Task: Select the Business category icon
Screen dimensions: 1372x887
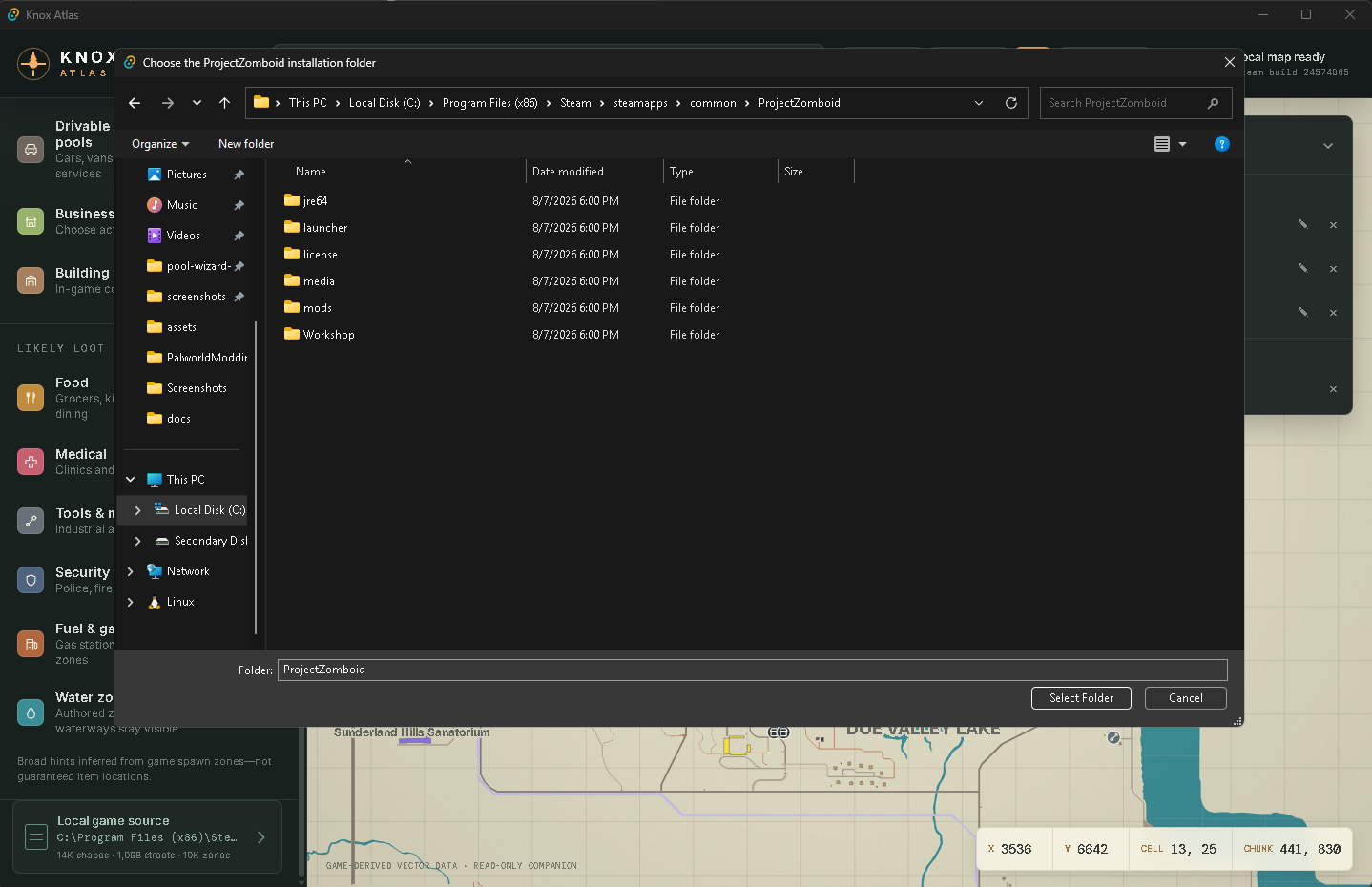Action: 31,221
